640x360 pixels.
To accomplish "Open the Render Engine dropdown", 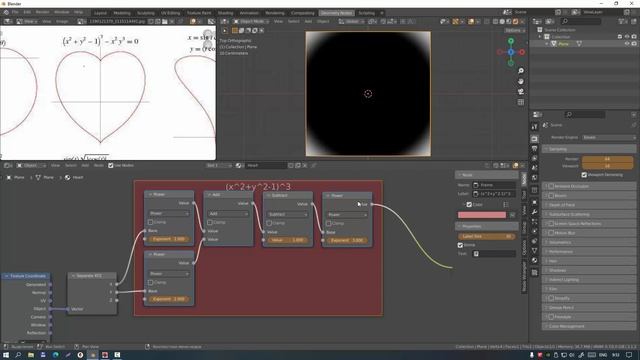I will tap(608, 138).
